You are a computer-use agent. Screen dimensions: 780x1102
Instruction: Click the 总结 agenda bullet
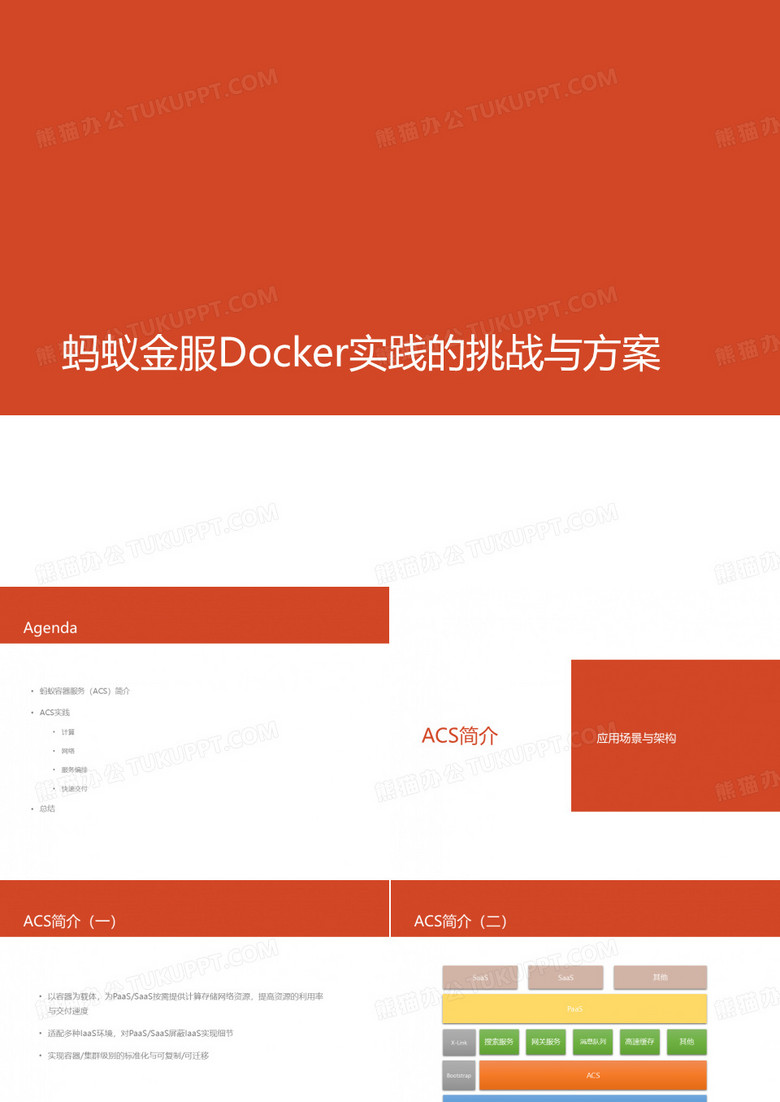coord(47,808)
